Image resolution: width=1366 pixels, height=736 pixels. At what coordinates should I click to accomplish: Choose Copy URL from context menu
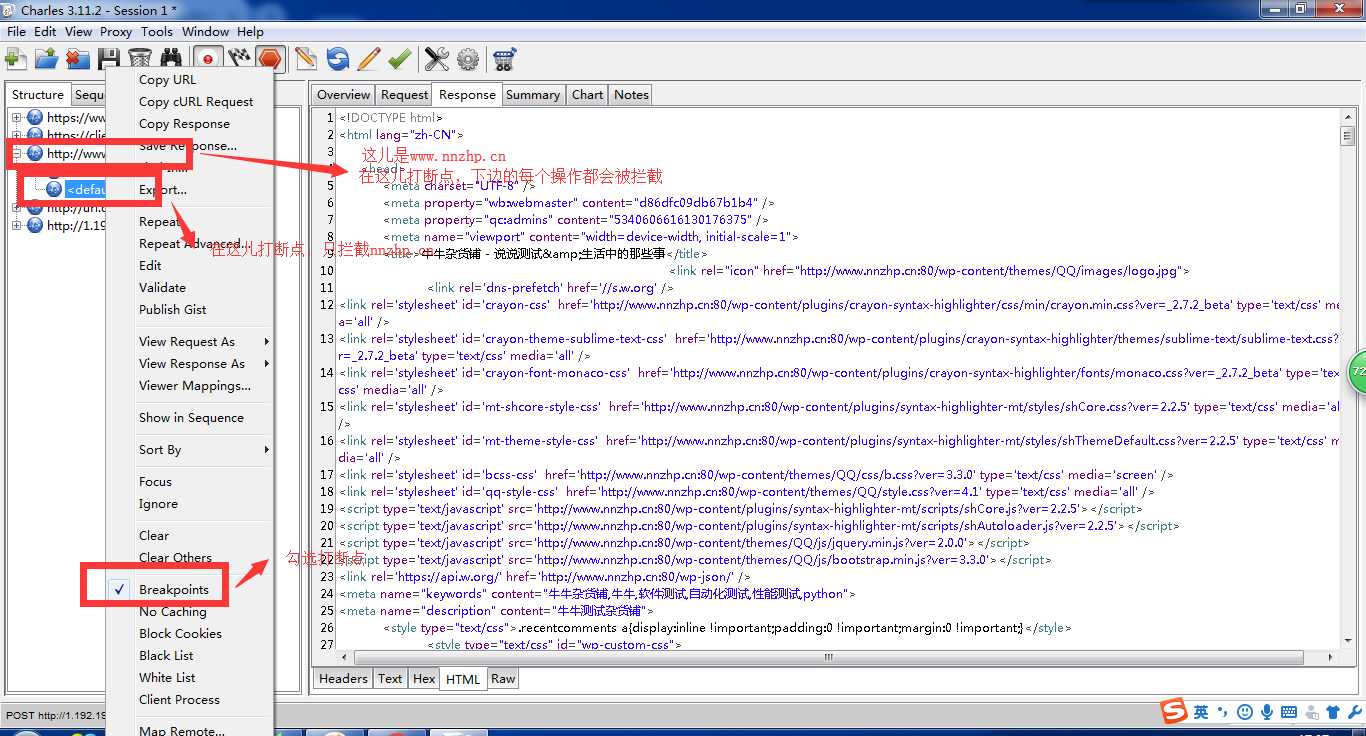168,79
